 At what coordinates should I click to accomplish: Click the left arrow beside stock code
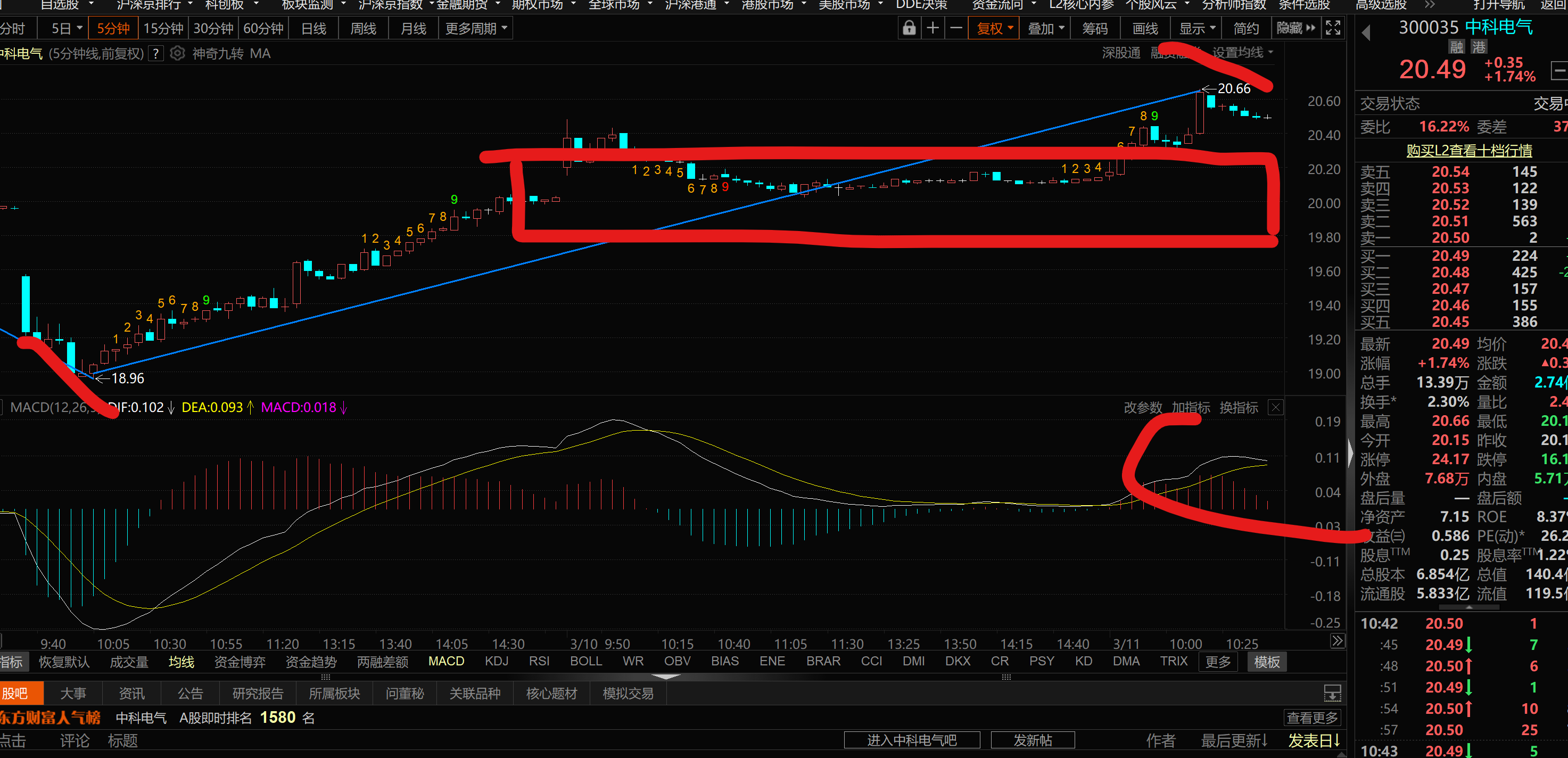pyautogui.click(x=1366, y=33)
